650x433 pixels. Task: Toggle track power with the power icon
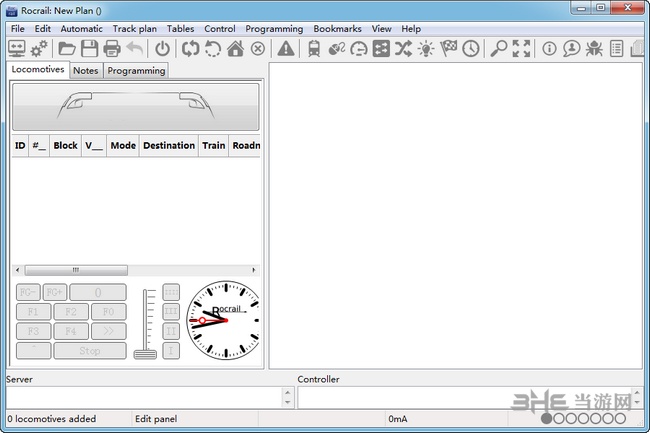coord(162,49)
